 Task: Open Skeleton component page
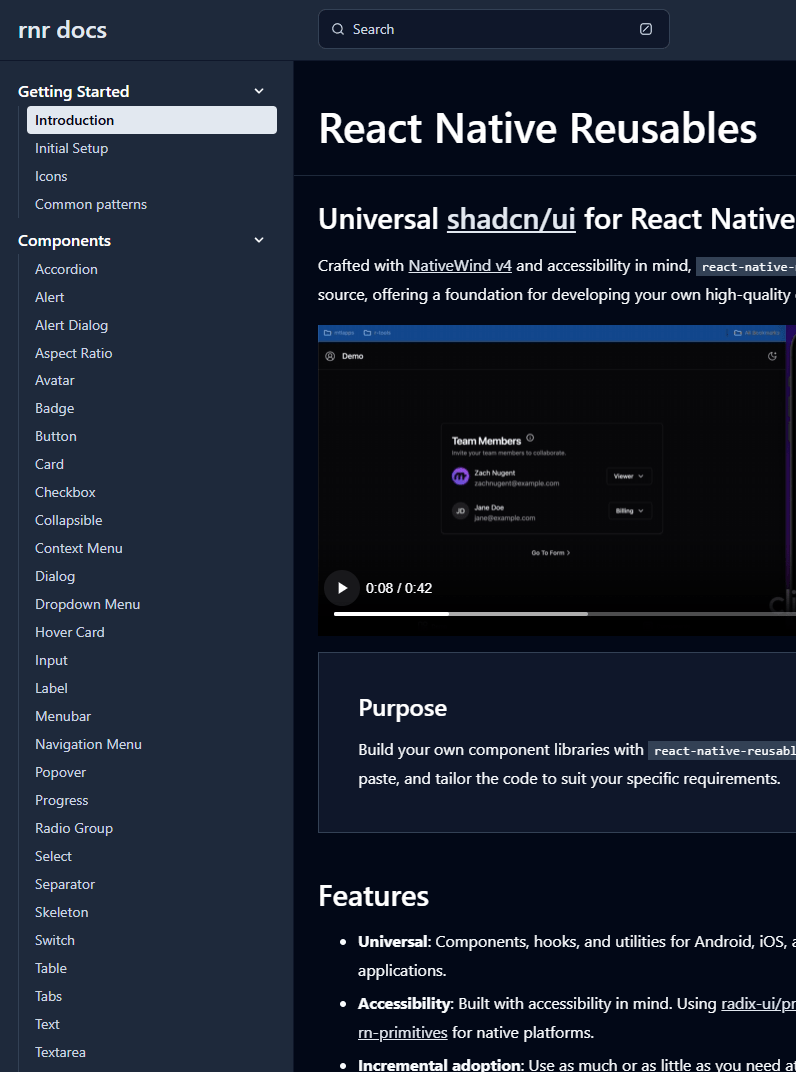click(x=62, y=913)
